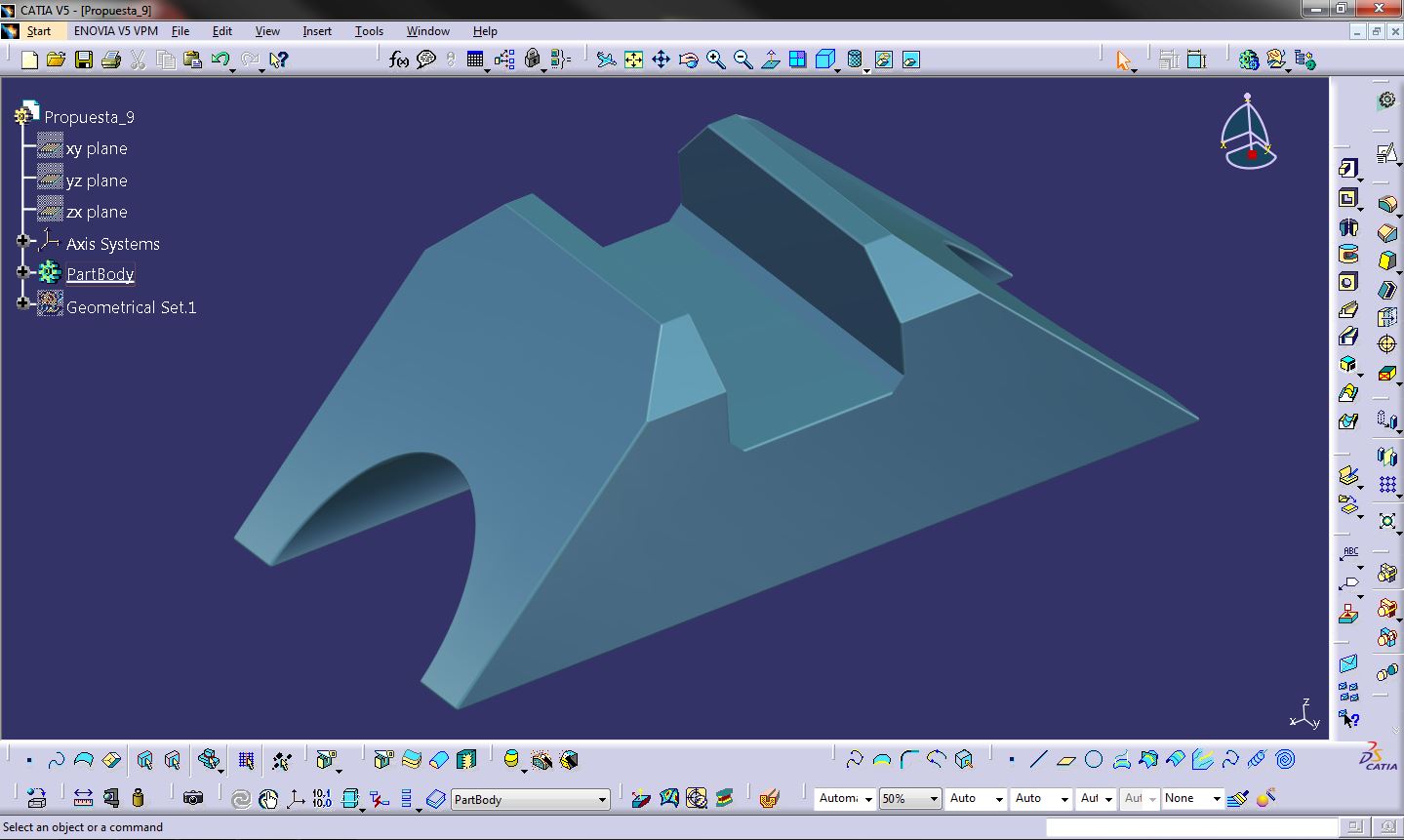Click the Zoom Out magnifier
The width and height of the screenshot is (1404, 840).
pos(742,60)
